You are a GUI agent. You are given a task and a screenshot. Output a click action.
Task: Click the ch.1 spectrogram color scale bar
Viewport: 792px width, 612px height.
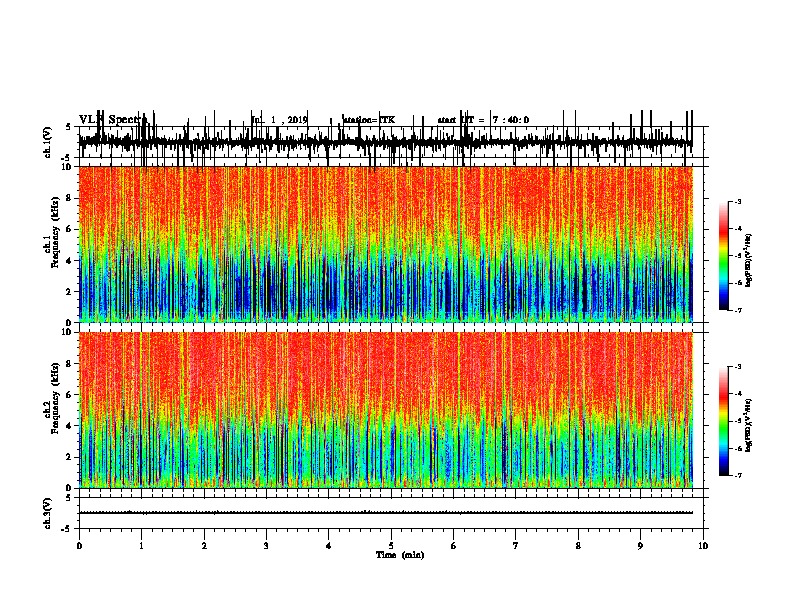point(724,256)
